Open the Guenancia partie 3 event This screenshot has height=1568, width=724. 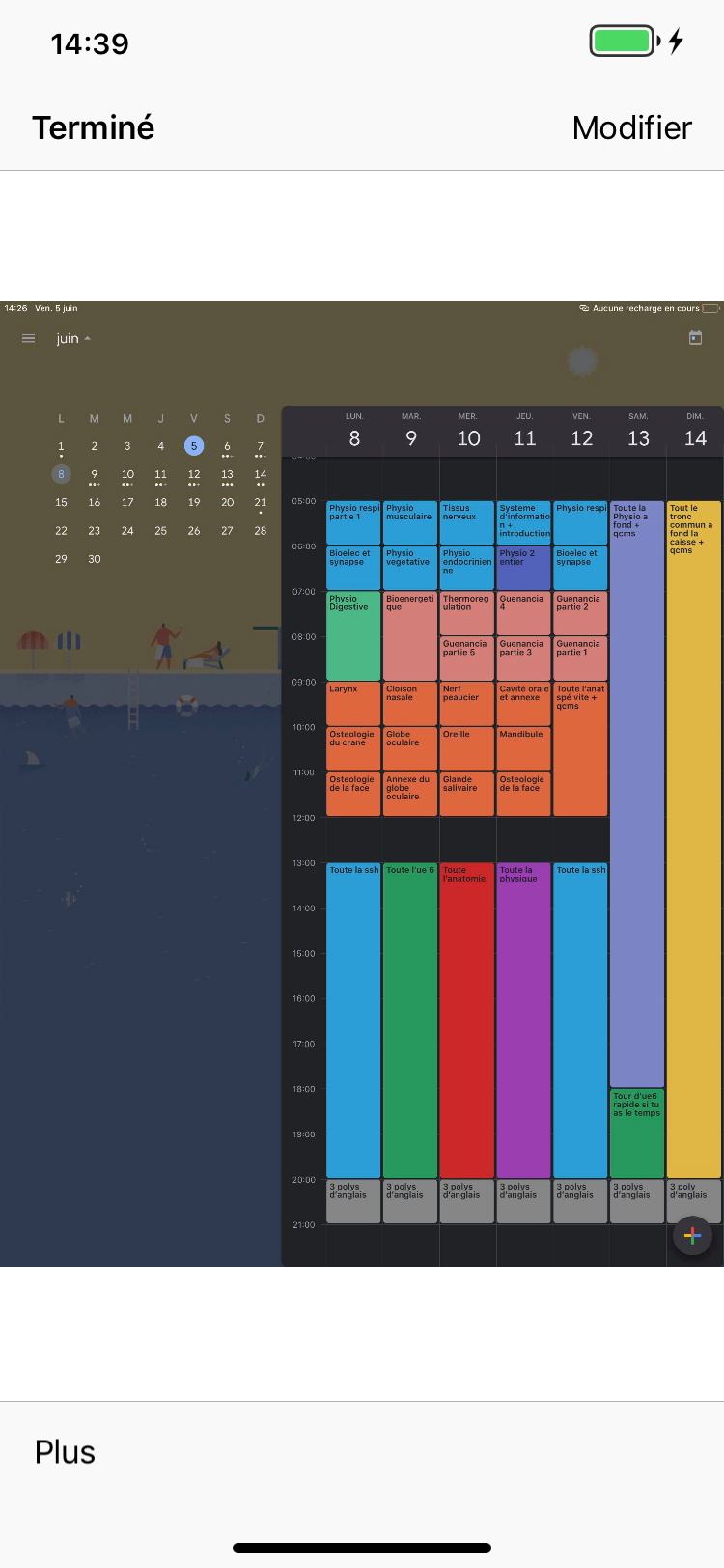point(524,658)
